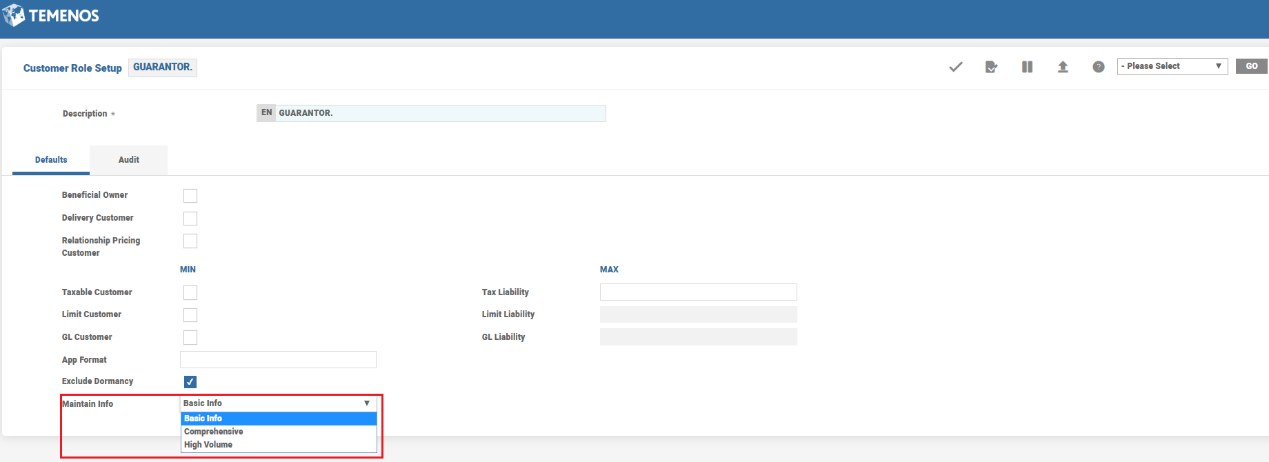The image size is (1269, 462).
Task: Switch to the Audit tab
Action: point(129,160)
